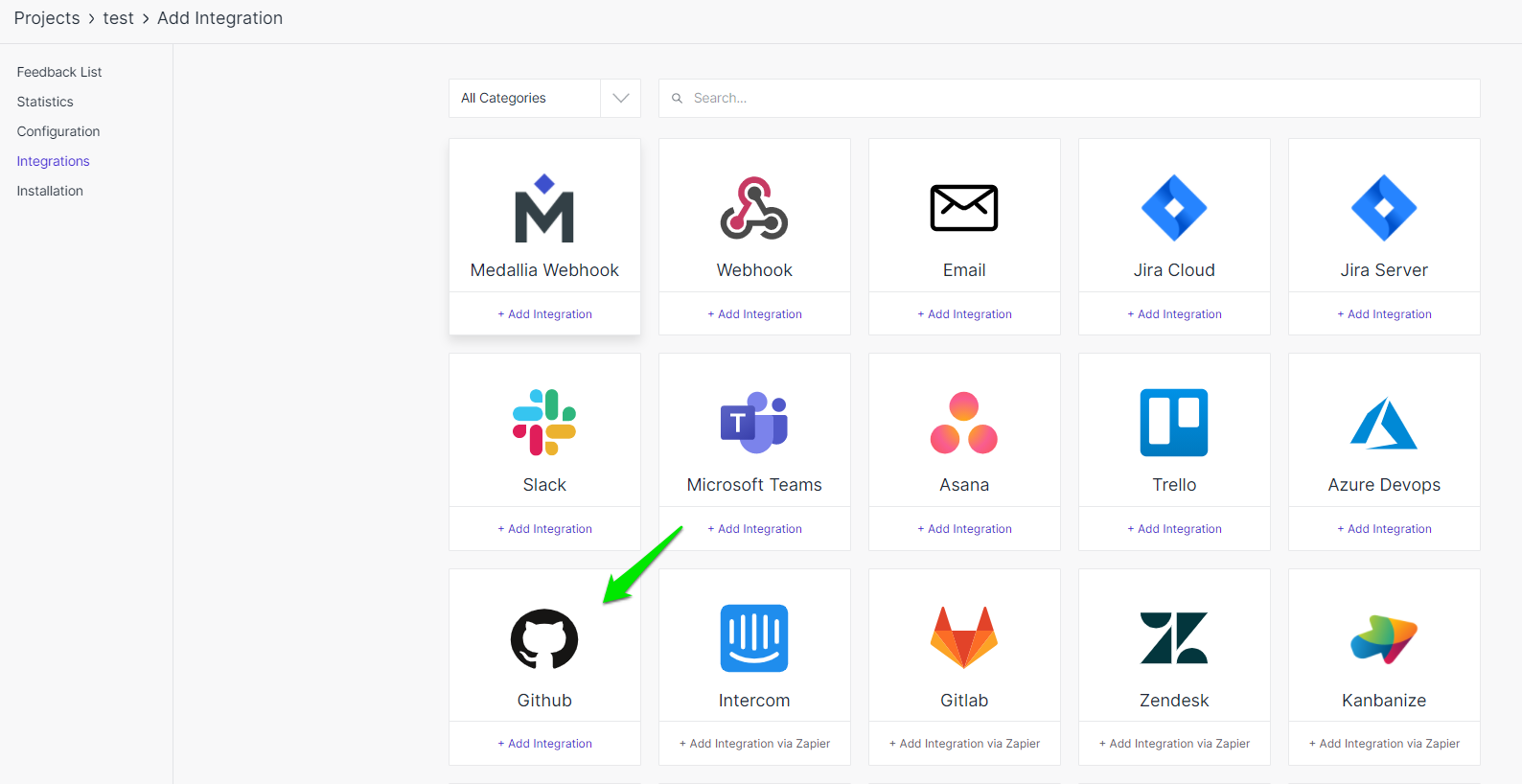Focus the Search integrations field

click(x=1070, y=98)
